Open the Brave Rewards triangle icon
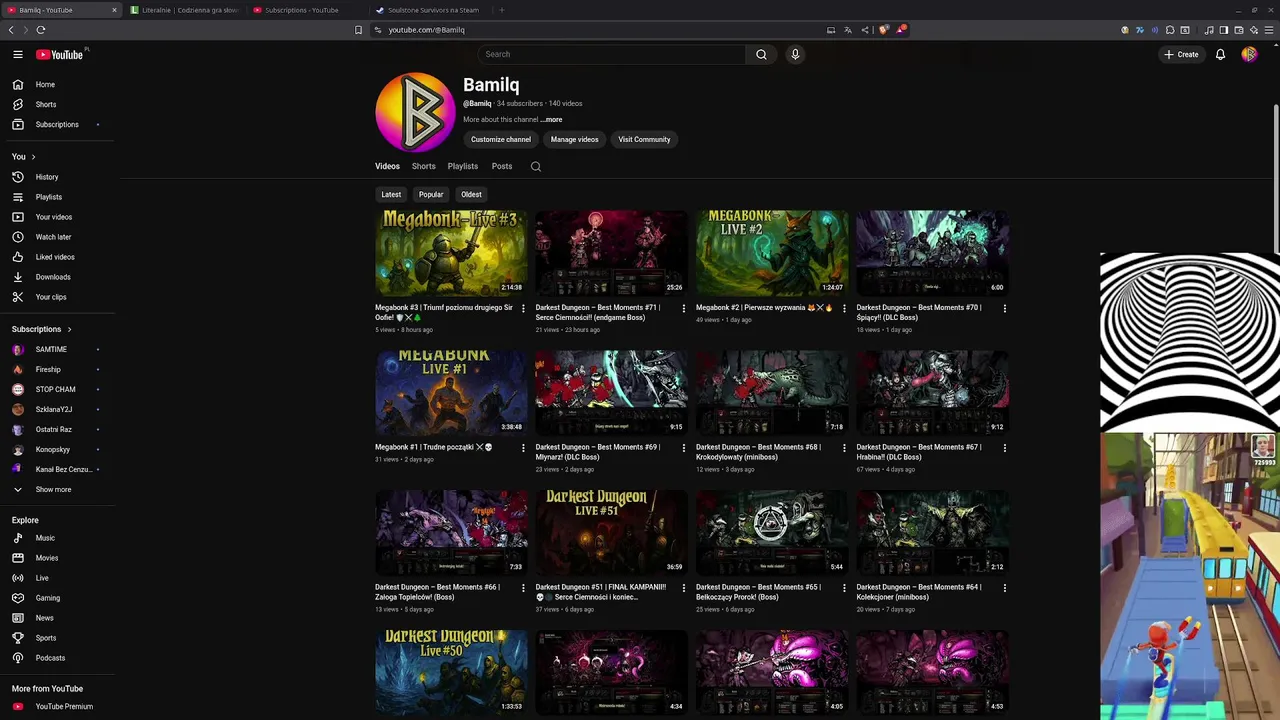Viewport: 1280px width, 720px height. coord(900,30)
